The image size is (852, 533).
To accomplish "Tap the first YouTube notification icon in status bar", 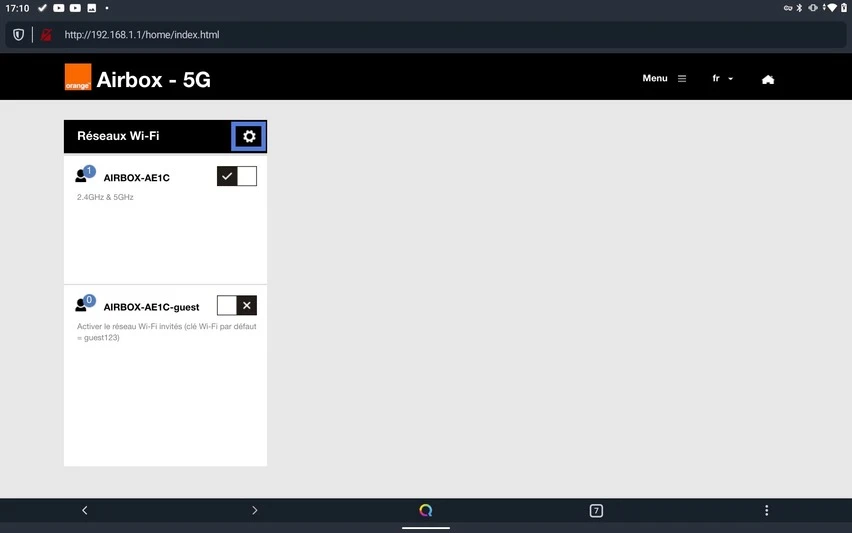I will 59,8.
